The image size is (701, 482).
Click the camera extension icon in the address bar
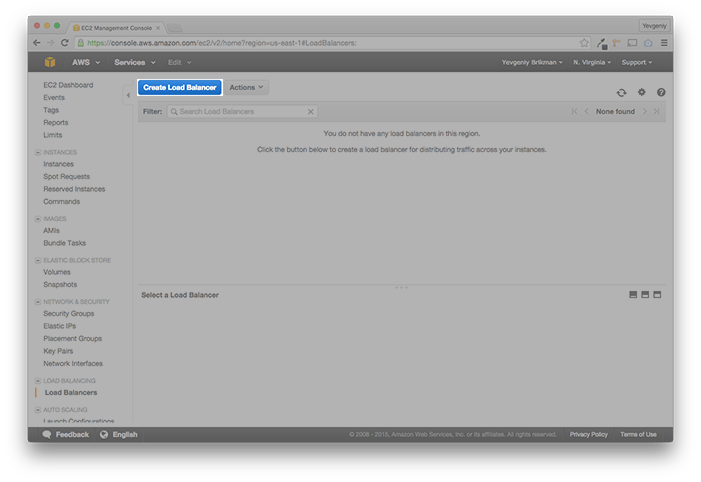tap(648, 43)
